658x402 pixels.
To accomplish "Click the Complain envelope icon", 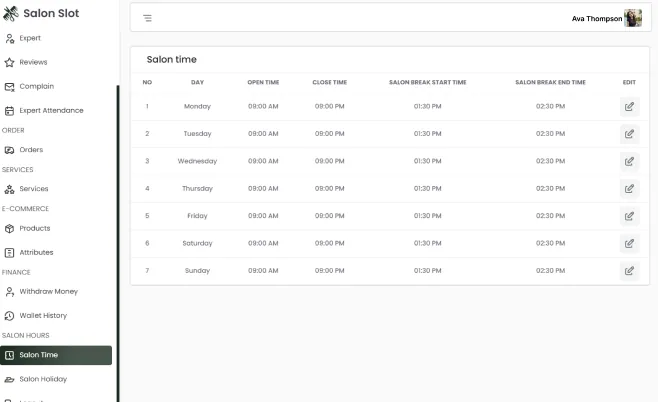I will [9, 87].
